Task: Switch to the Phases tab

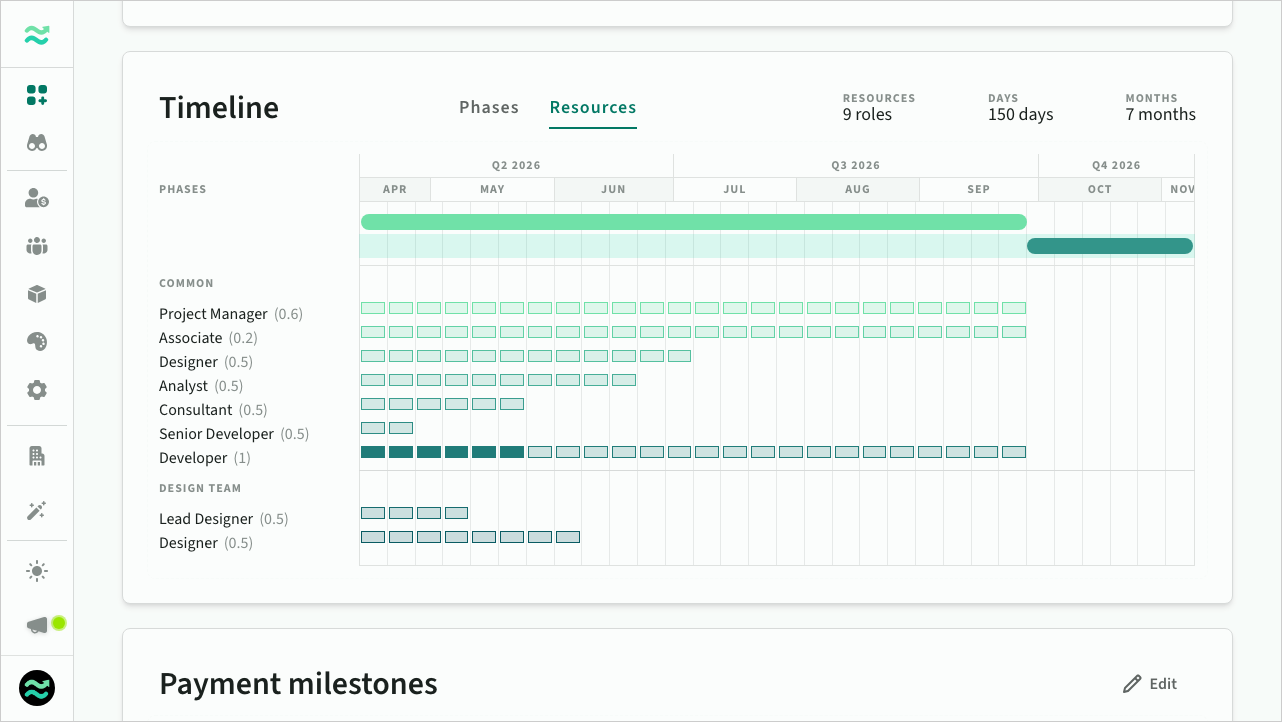Action: pos(489,107)
